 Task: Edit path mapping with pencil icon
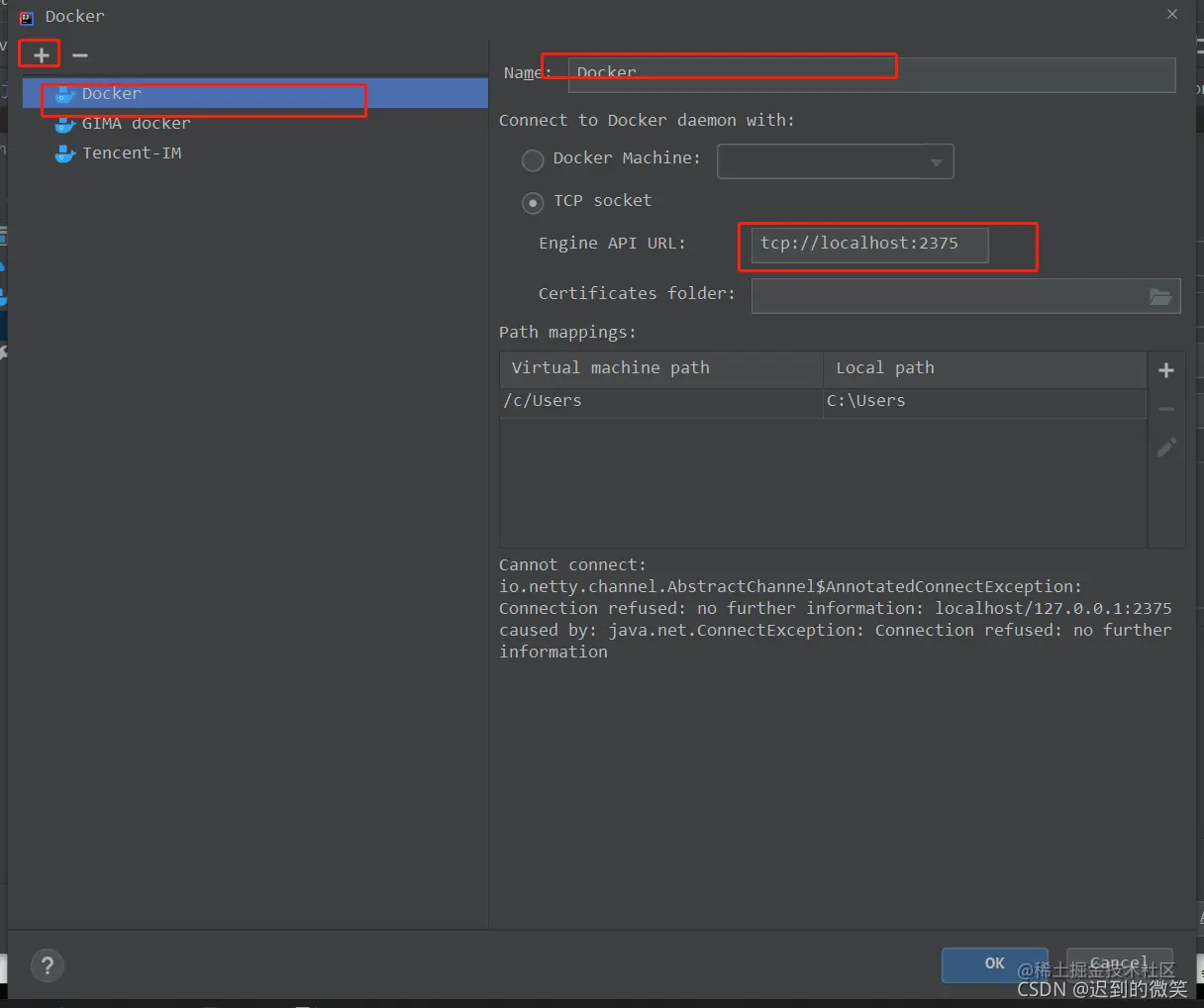(x=1166, y=448)
